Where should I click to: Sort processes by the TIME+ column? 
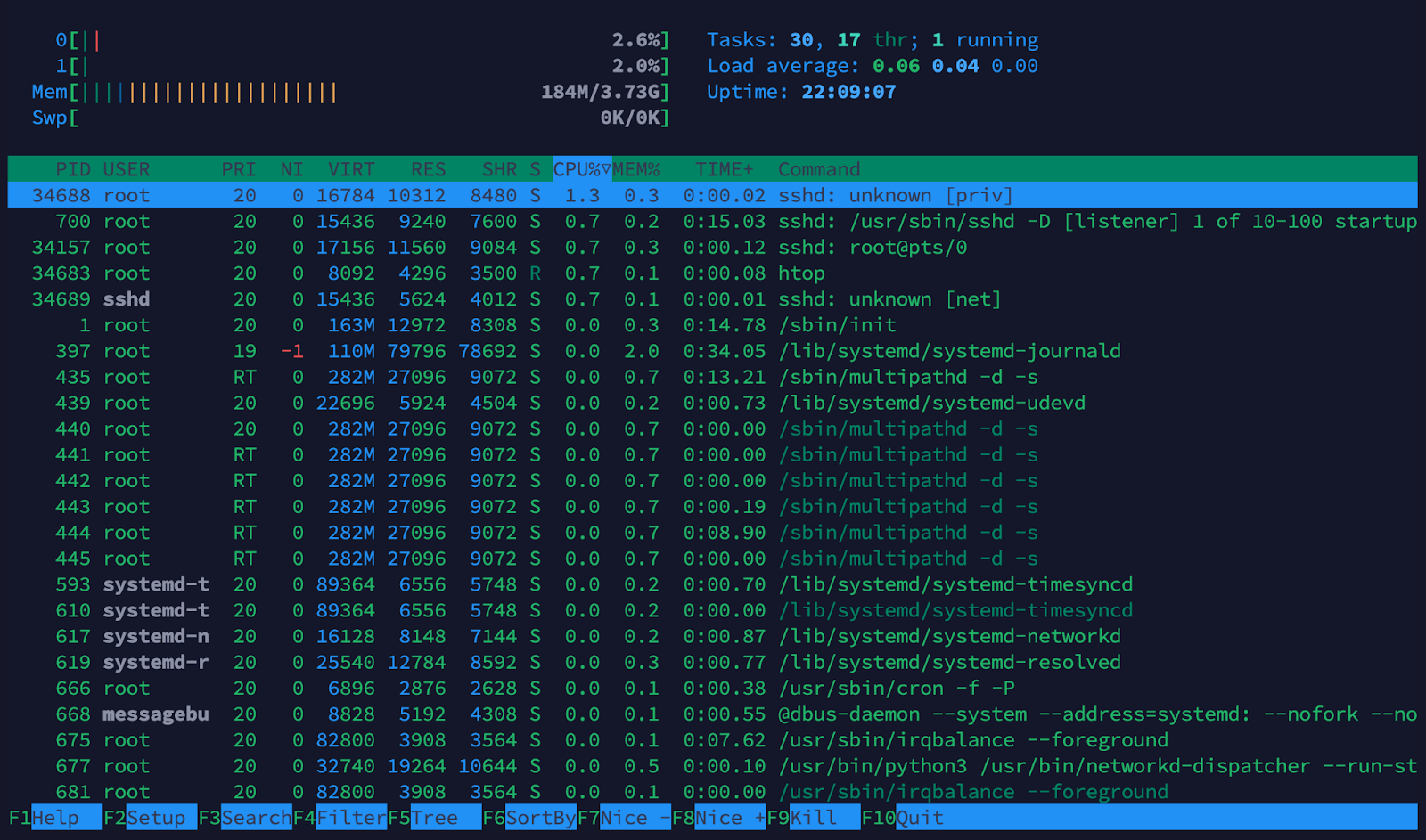[x=724, y=168]
